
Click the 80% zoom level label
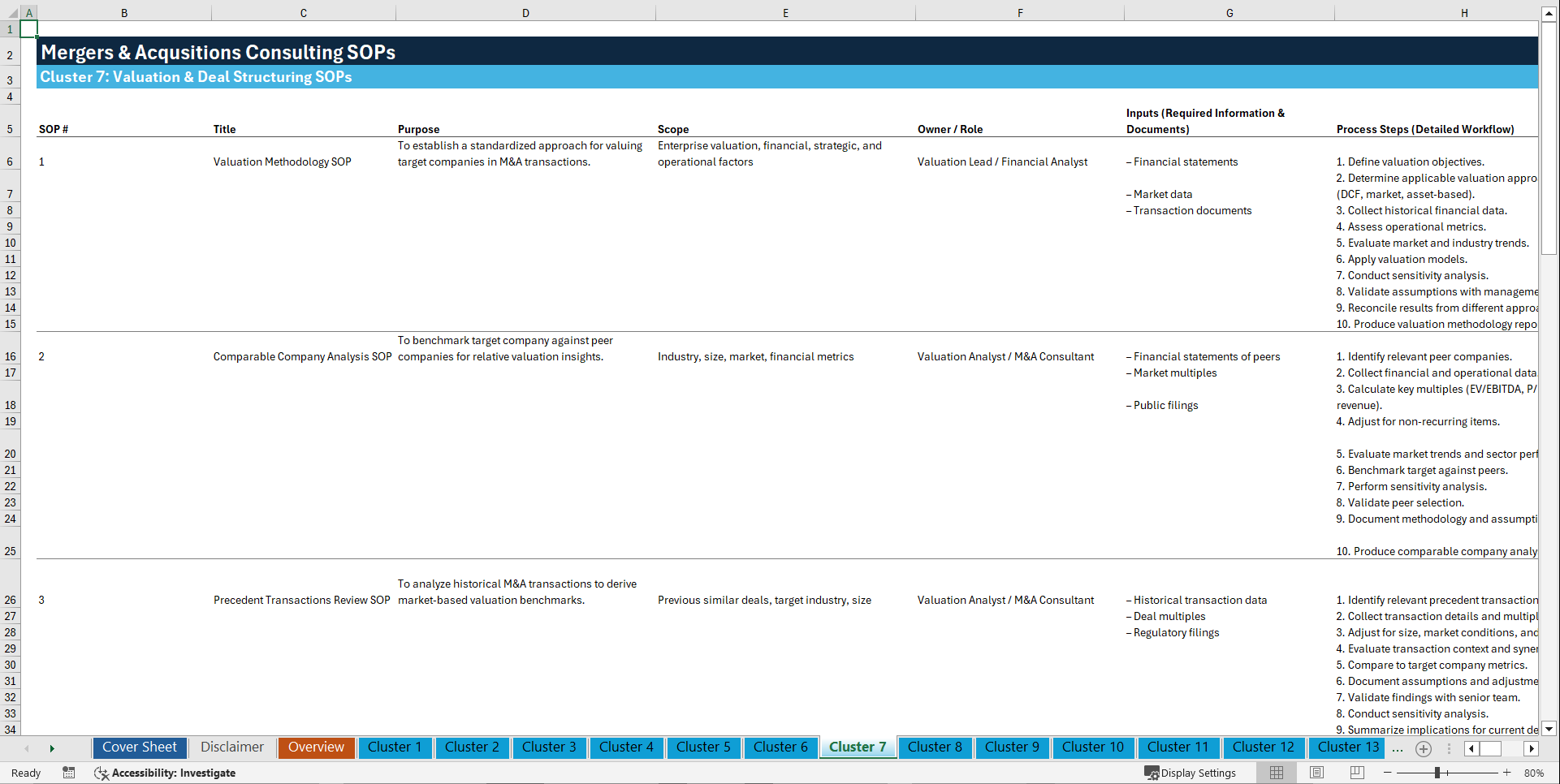(x=1535, y=772)
